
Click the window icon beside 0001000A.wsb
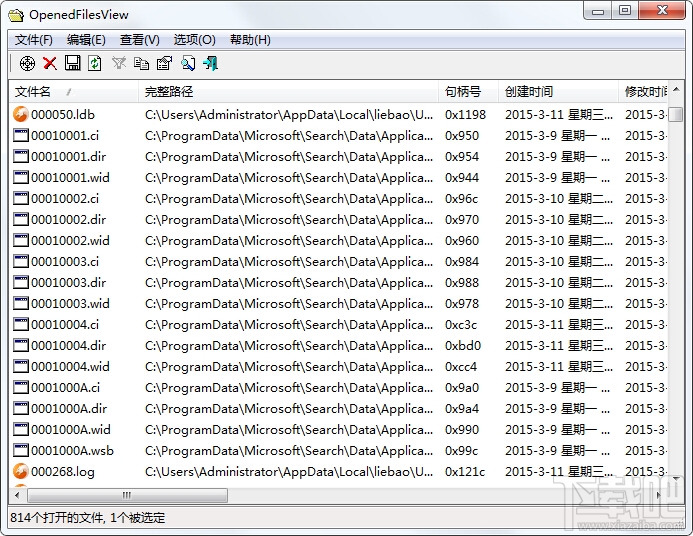pyautogui.click(x=20, y=450)
